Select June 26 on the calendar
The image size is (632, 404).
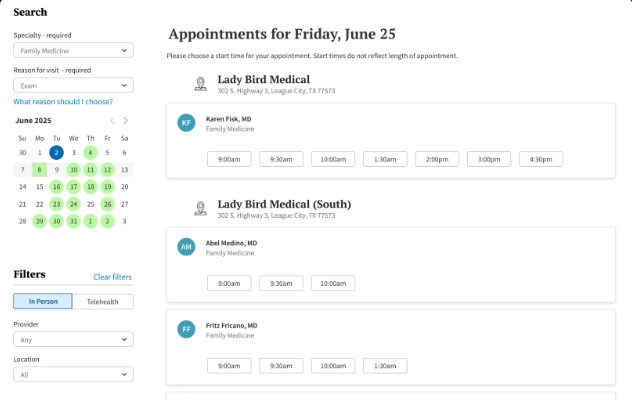tap(108, 204)
